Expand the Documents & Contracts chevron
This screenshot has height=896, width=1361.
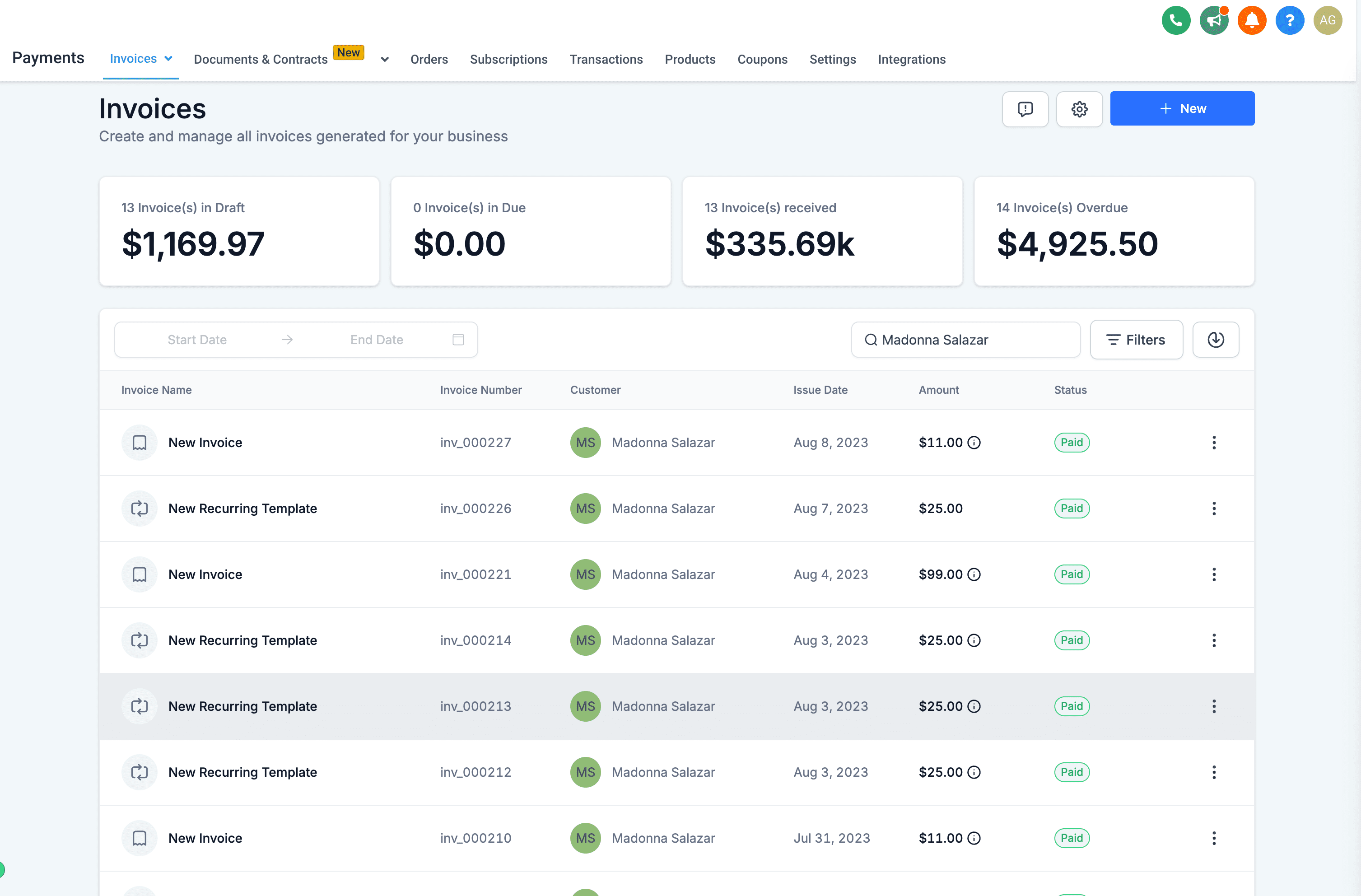385,60
